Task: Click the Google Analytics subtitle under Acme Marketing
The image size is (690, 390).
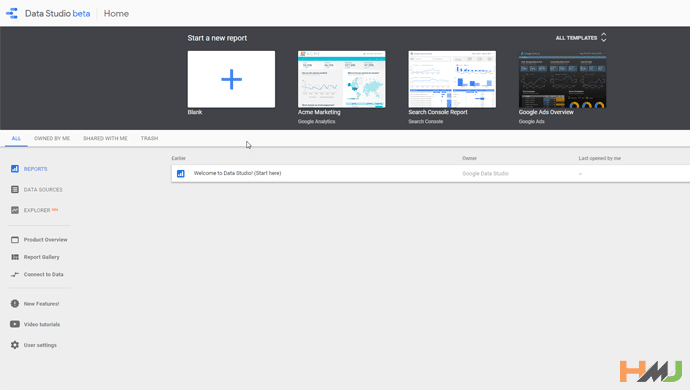Action: (x=316, y=121)
